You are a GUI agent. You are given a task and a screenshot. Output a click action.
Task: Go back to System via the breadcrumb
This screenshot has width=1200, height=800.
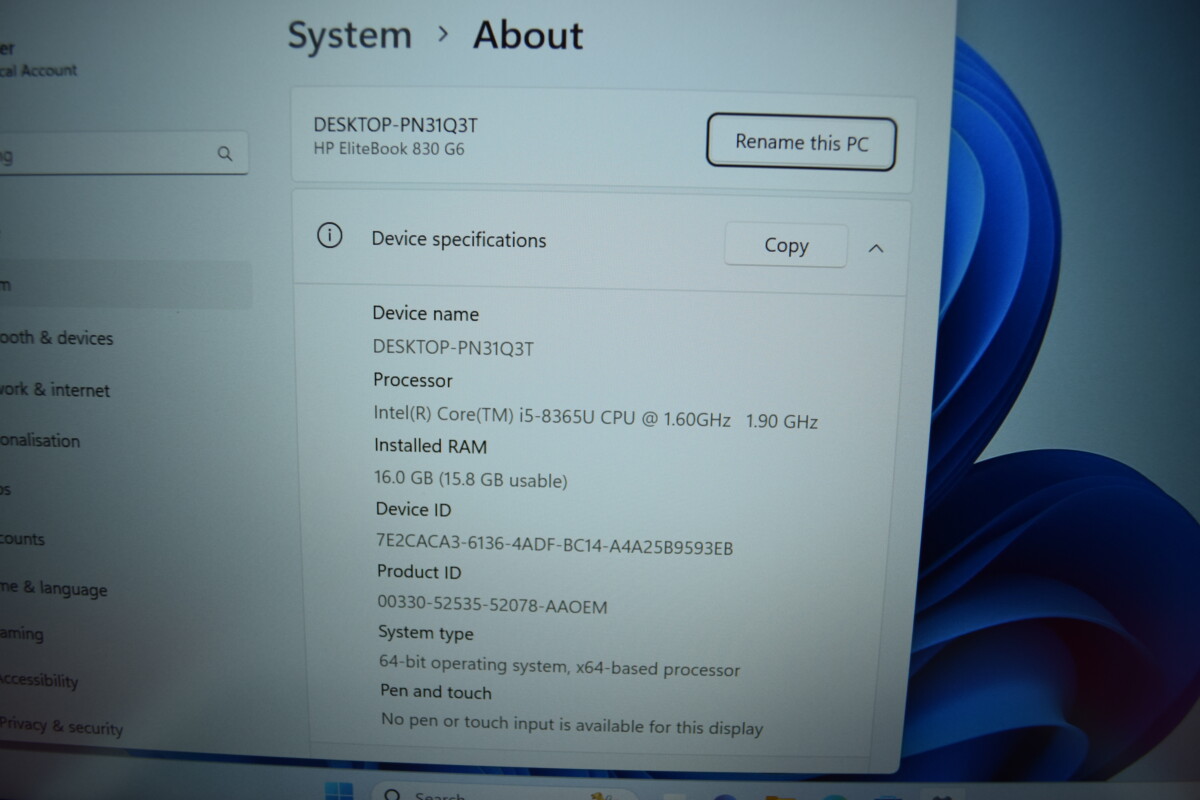coord(350,35)
